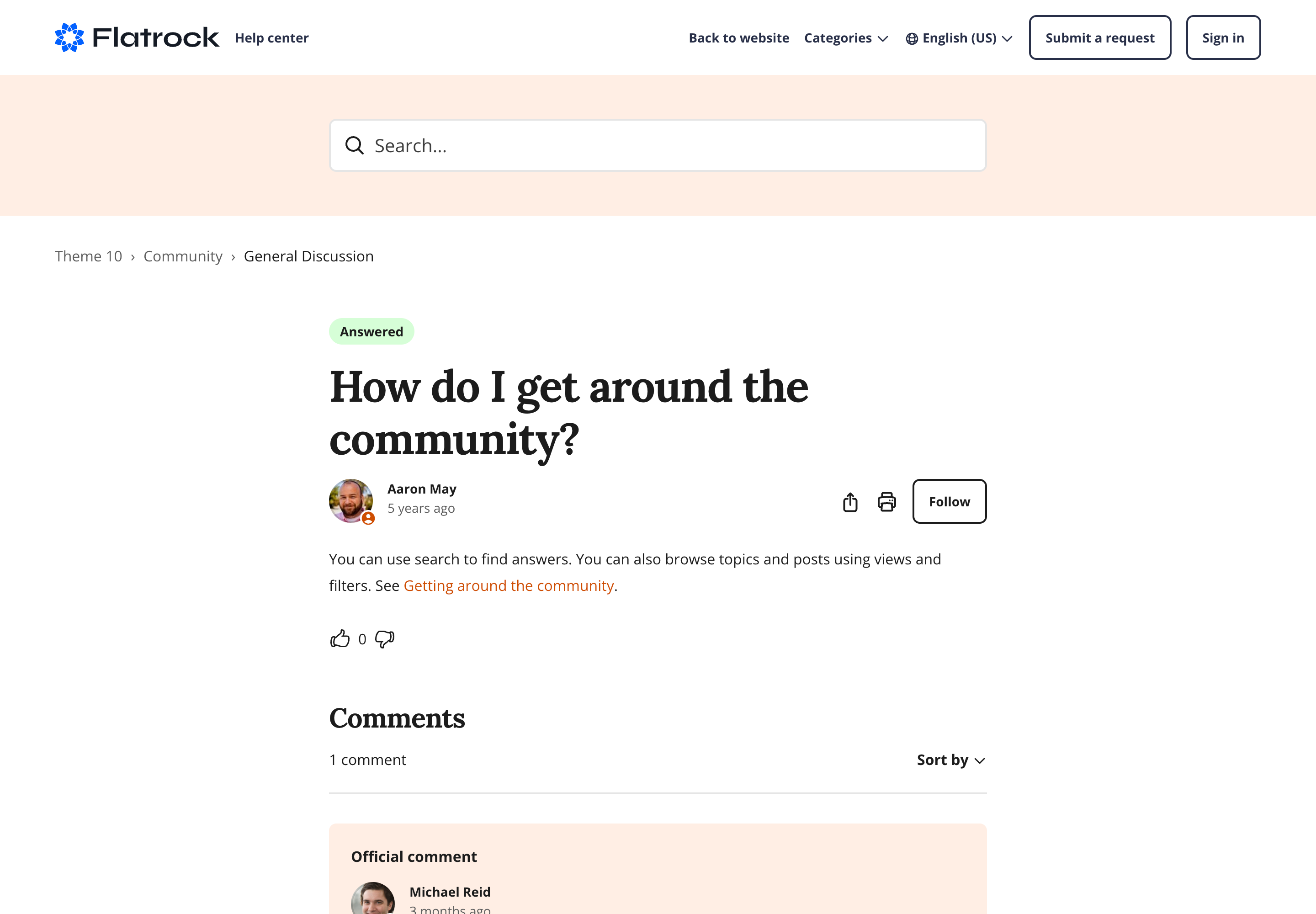The height and width of the screenshot is (914, 1316).
Task: Downvote the post with thumbs down
Action: tap(385, 638)
